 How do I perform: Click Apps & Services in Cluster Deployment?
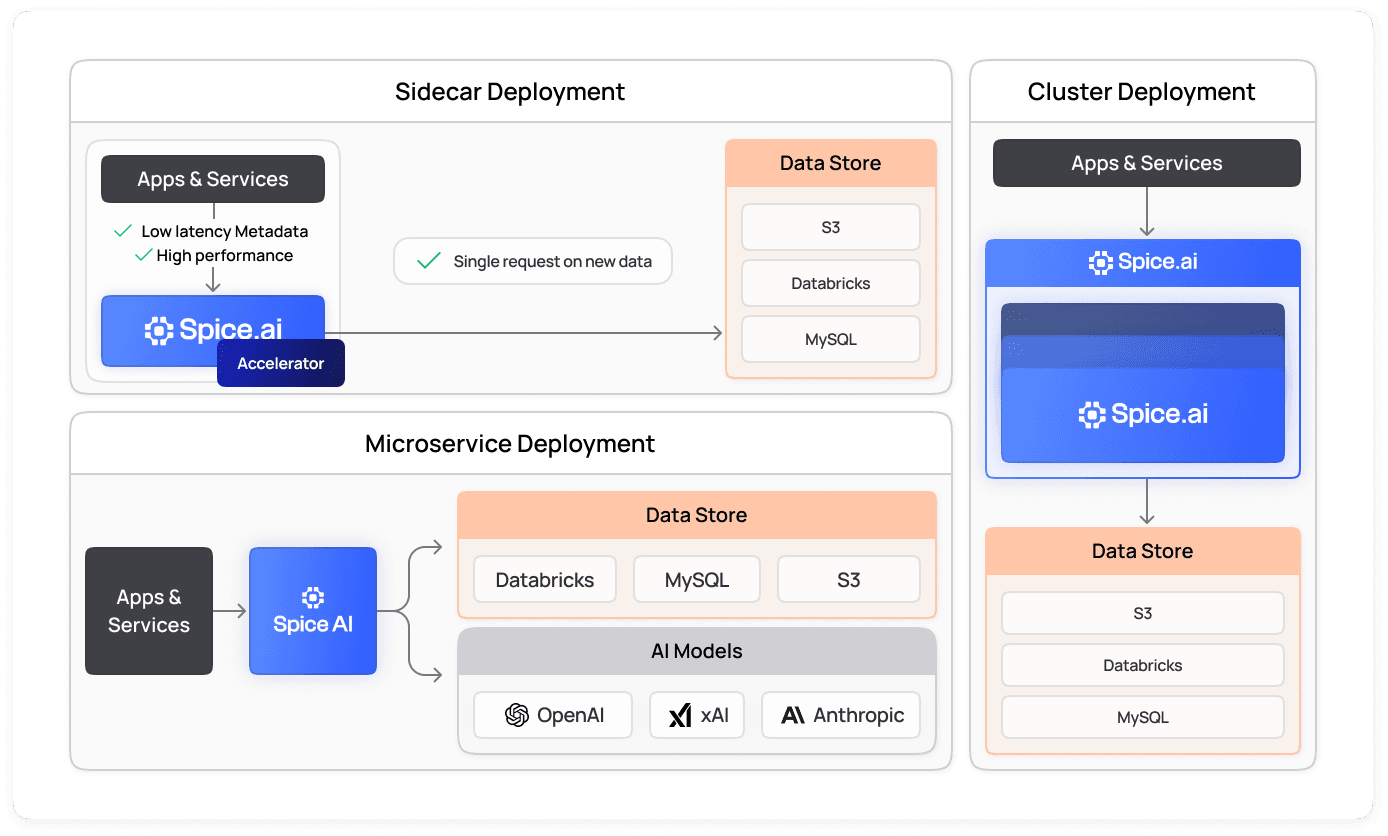pyautogui.click(x=1146, y=163)
